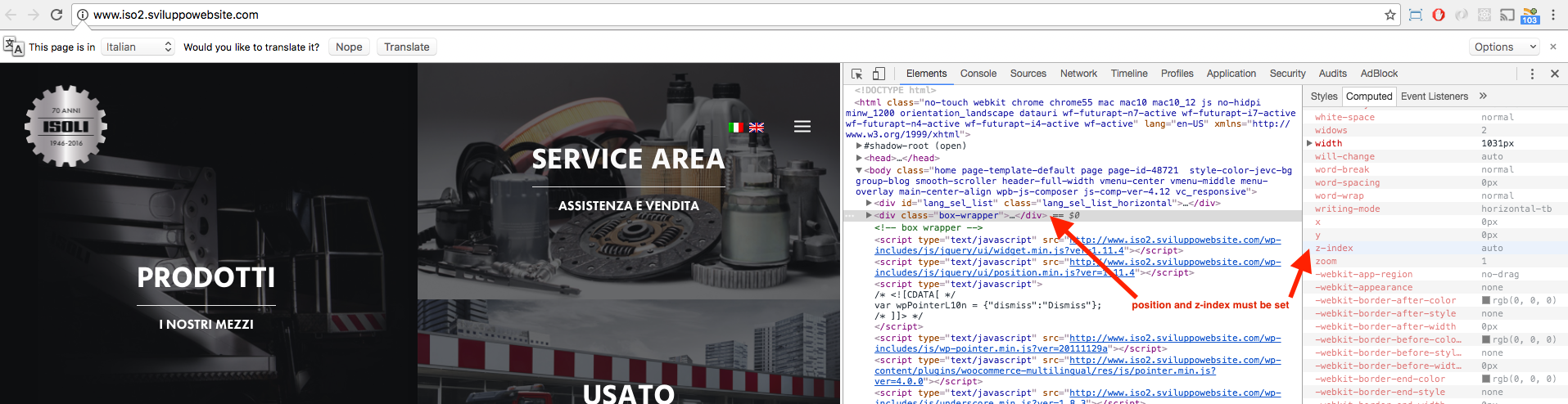
Task: Click the SERVICE AREA heading
Action: (x=628, y=159)
